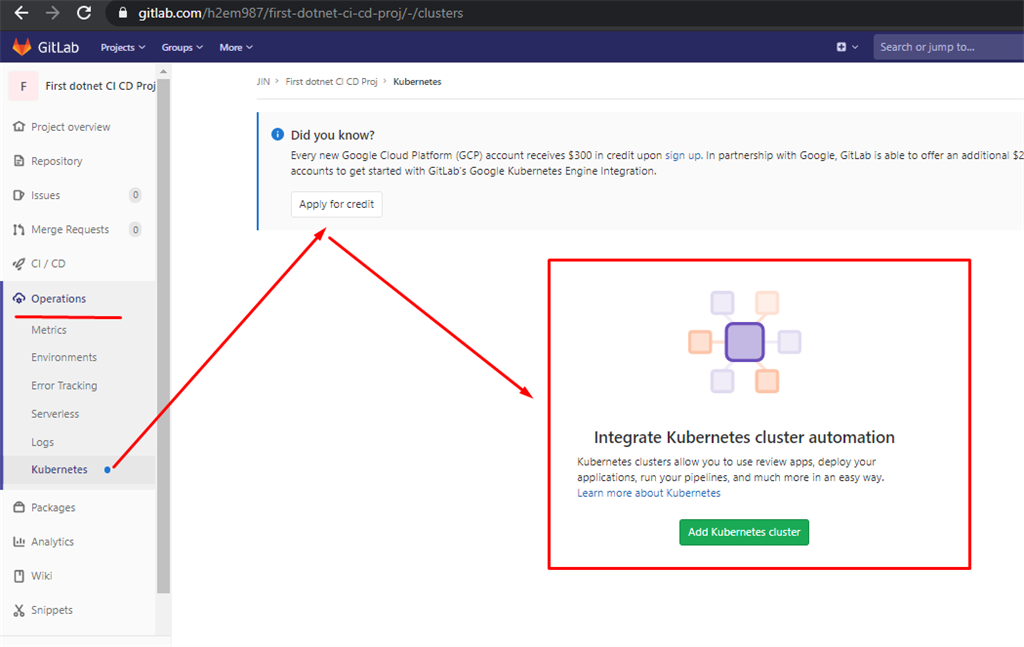Viewport: 1024px width, 647px height.
Task: Open Project overview in sidebar
Action: pyautogui.click(x=71, y=127)
